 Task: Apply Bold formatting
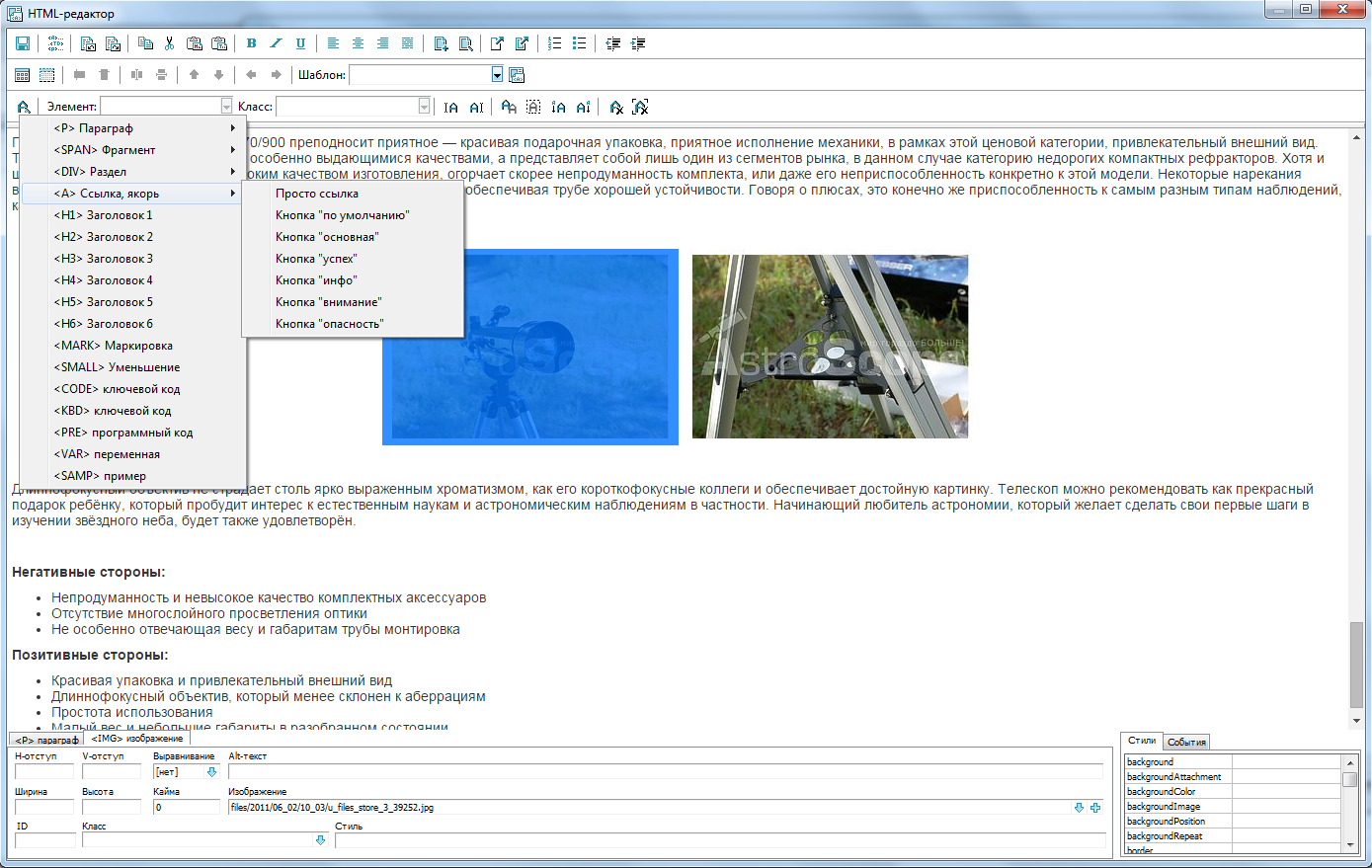pyautogui.click(x=251, y=43)
